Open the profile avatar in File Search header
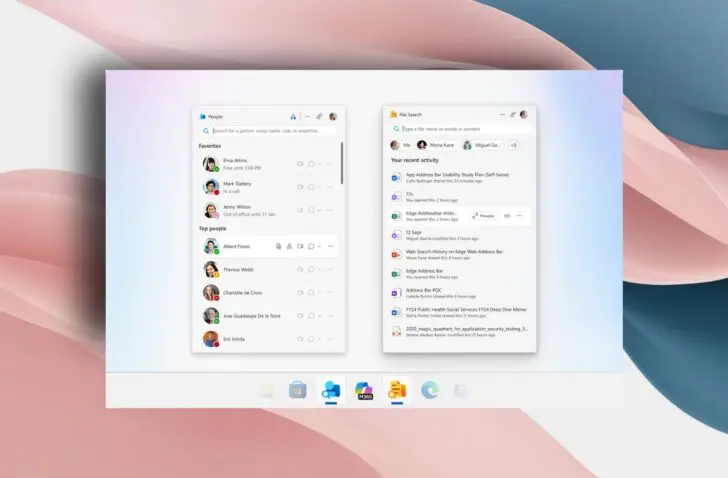 [524, 115]
